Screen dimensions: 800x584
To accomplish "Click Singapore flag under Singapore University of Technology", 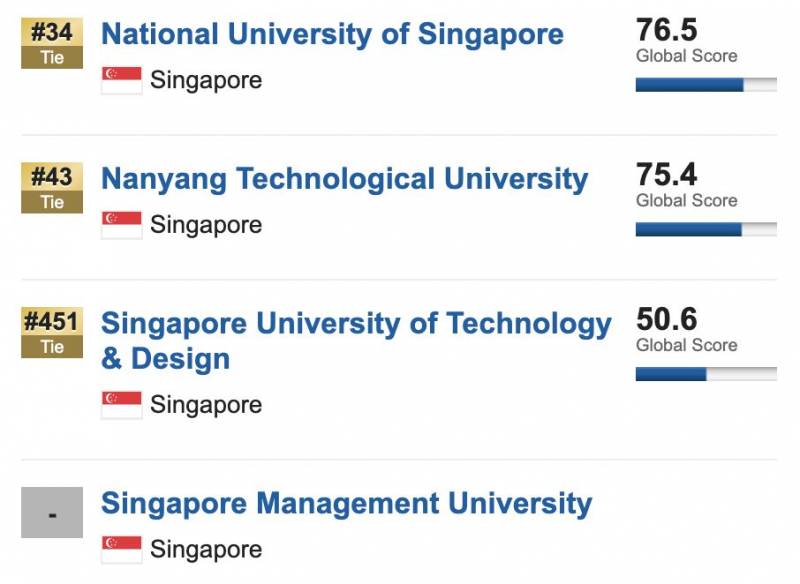I will coord(122,405).
